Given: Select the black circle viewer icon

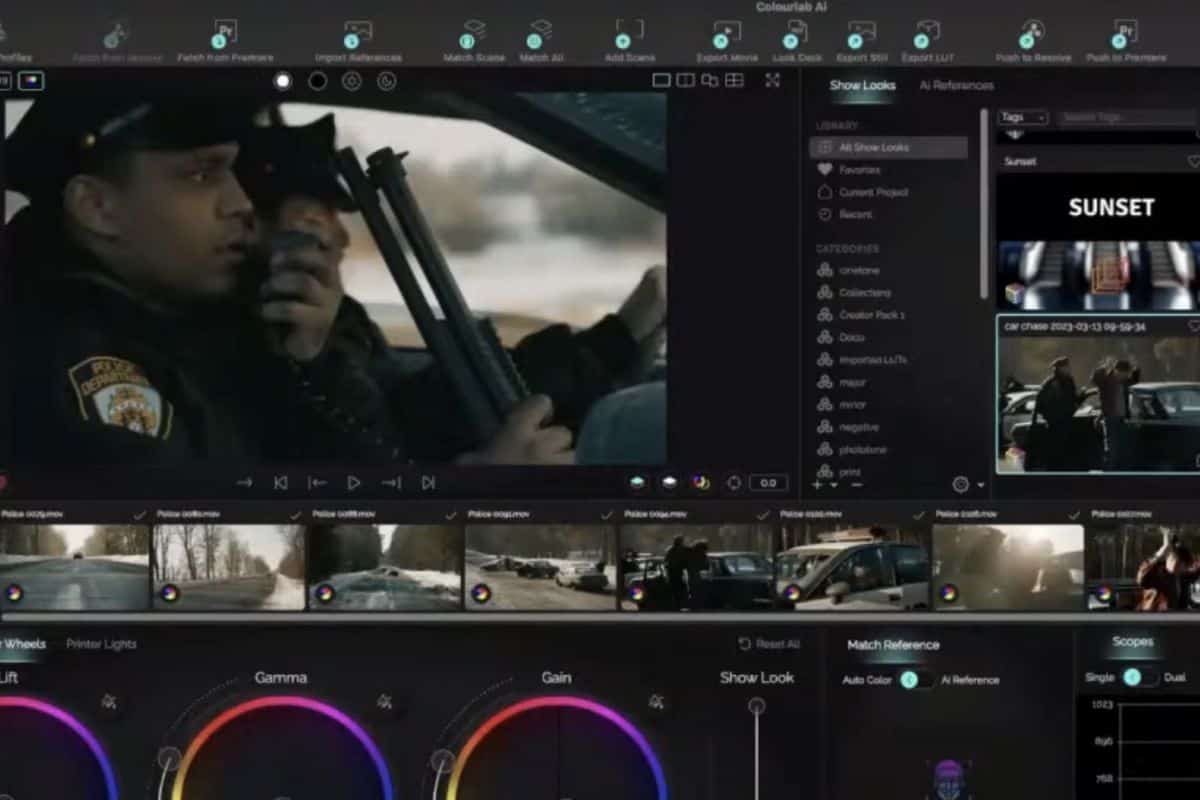Looking at the screenshot, I should click(317, 81).
